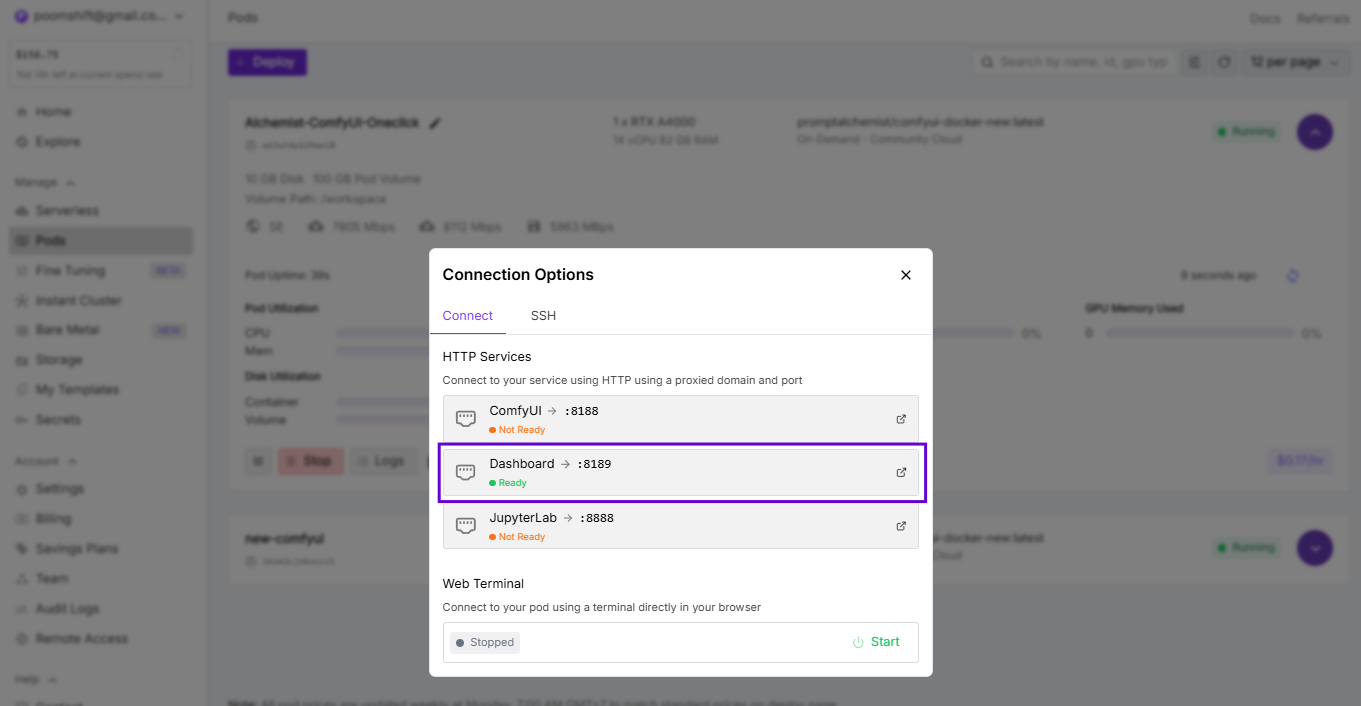Open the pod menu icon beside Stop
Screen dimensions: 1361x706
(258, 461)
